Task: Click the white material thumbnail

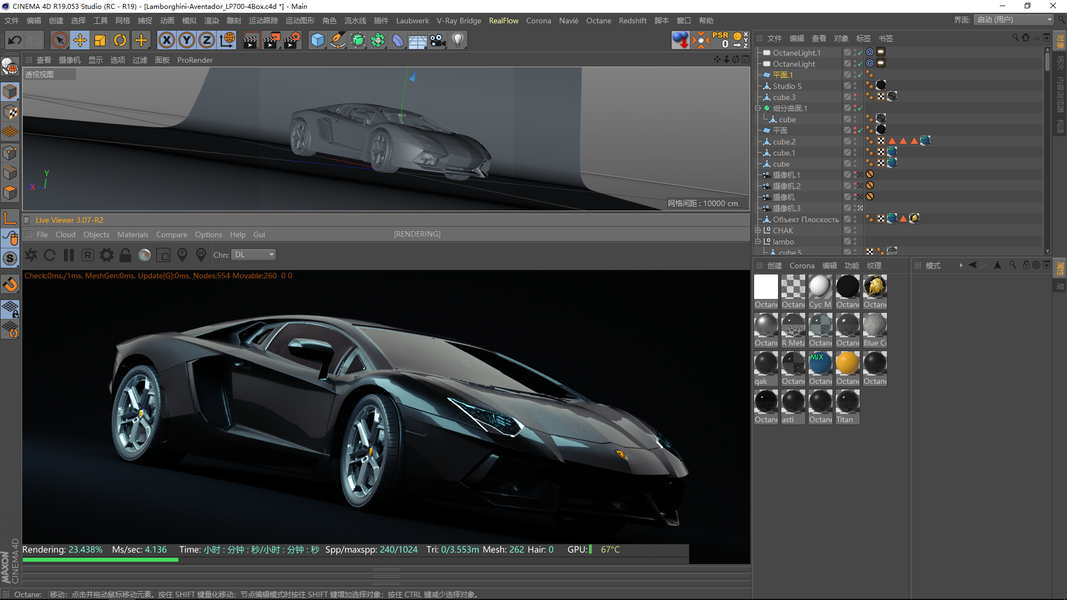Action: (x=766, y=288)
